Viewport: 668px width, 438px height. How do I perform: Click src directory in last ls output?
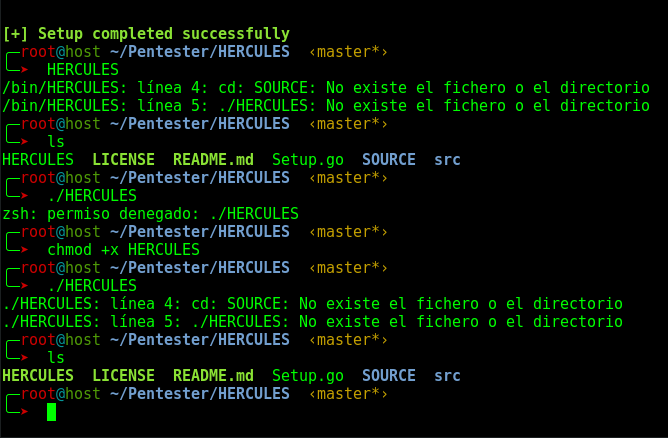(447, 376)
